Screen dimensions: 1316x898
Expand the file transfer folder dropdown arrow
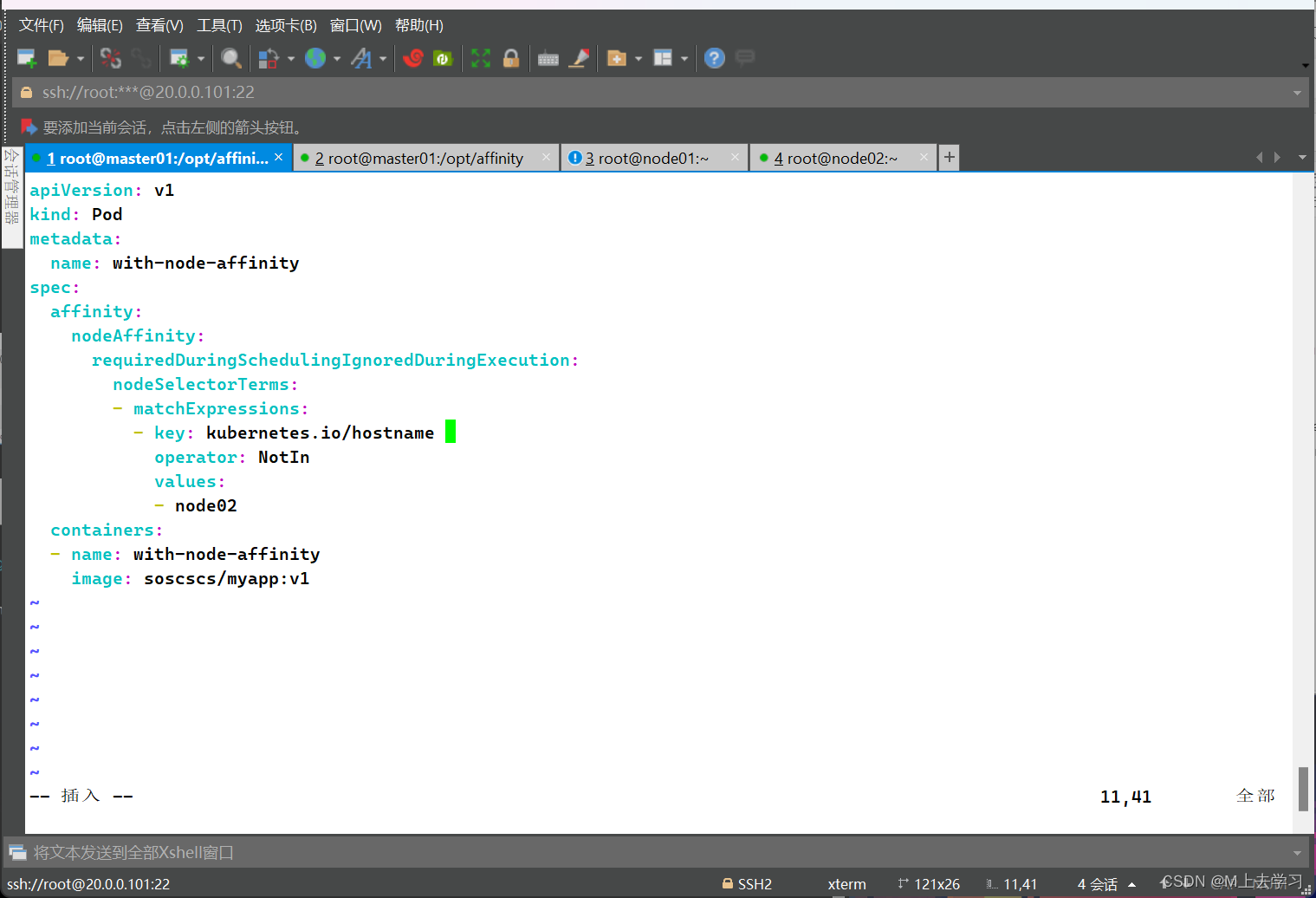[639, 59]
